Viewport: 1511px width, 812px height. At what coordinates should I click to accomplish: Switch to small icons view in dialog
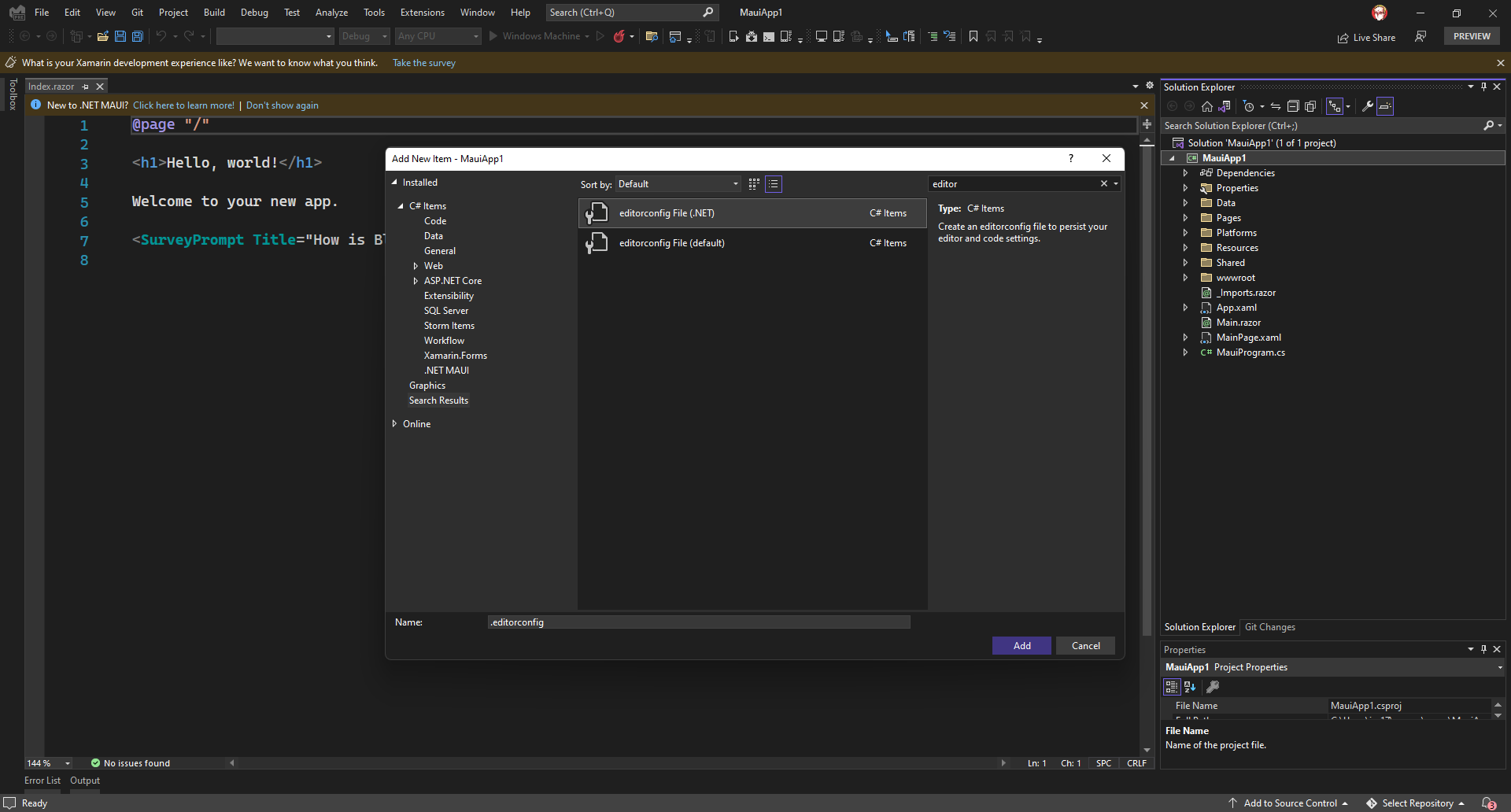[754, 184]
